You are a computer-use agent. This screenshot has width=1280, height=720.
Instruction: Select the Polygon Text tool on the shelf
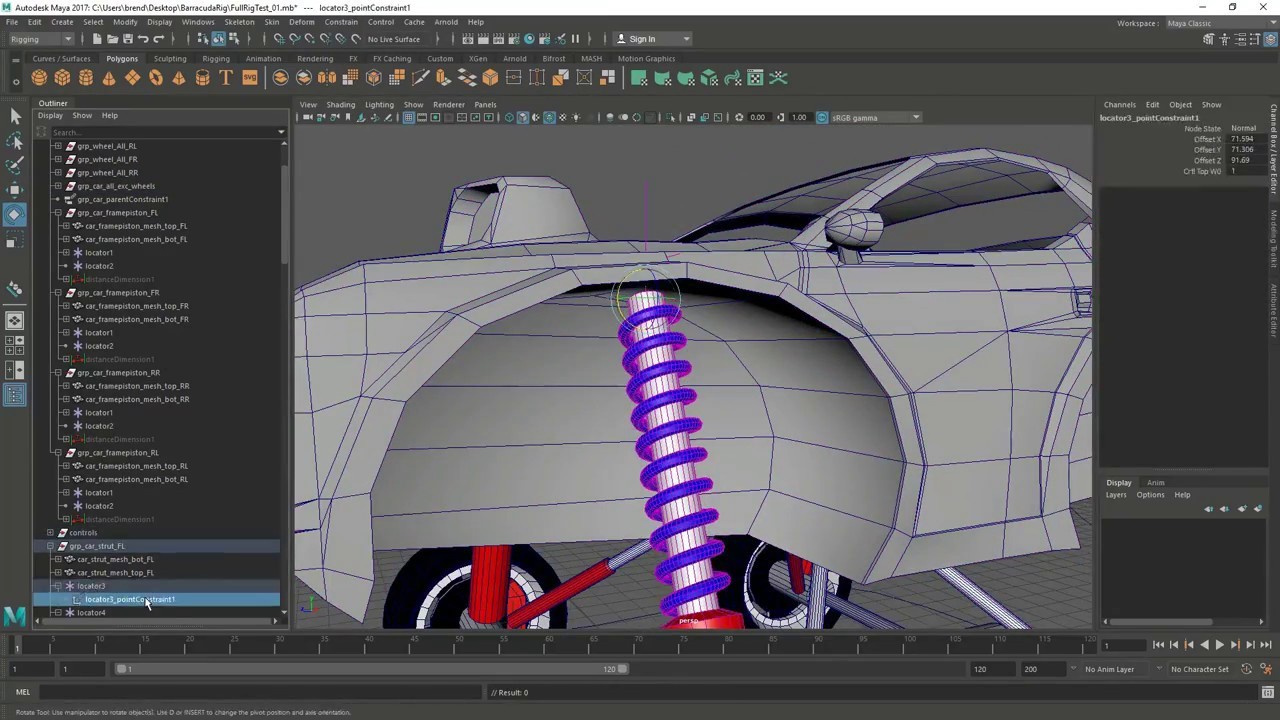[x=226, y=79]
